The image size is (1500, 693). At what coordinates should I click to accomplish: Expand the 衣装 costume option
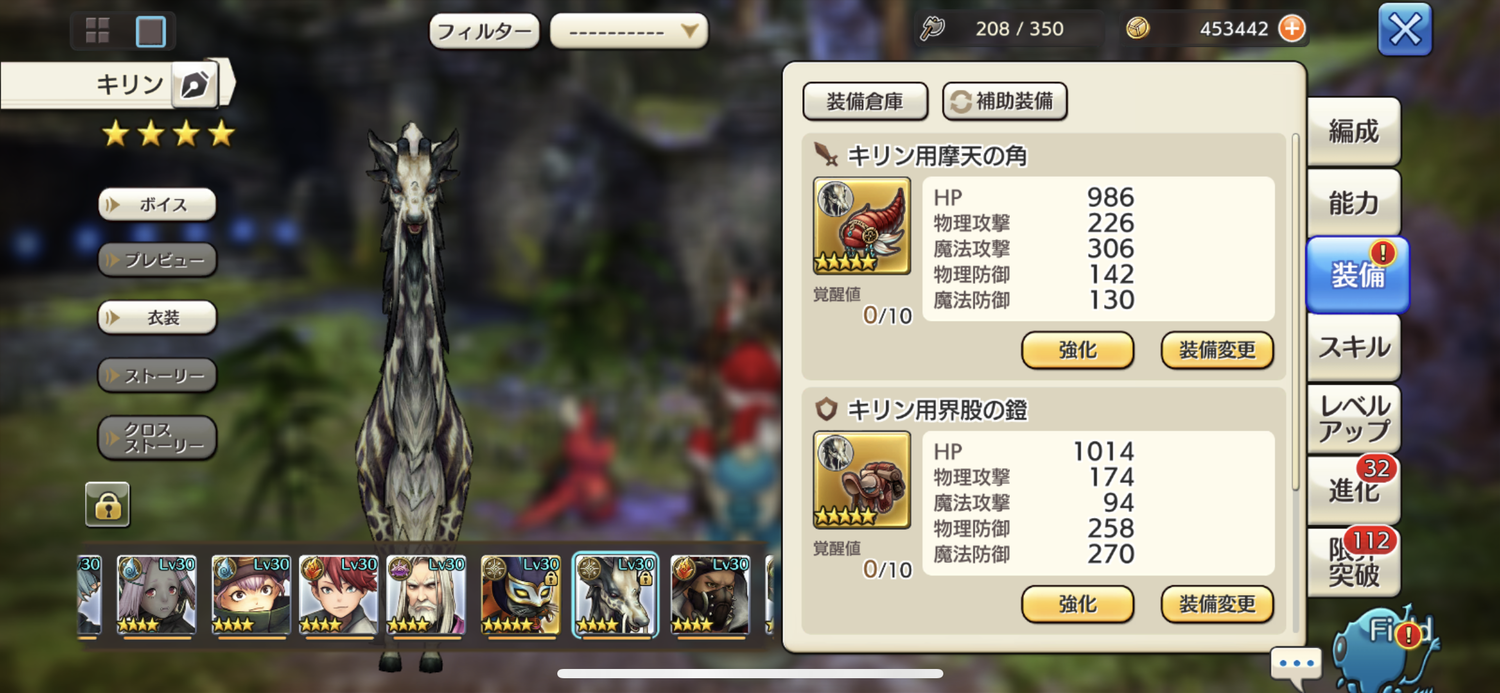coord(157,317)
